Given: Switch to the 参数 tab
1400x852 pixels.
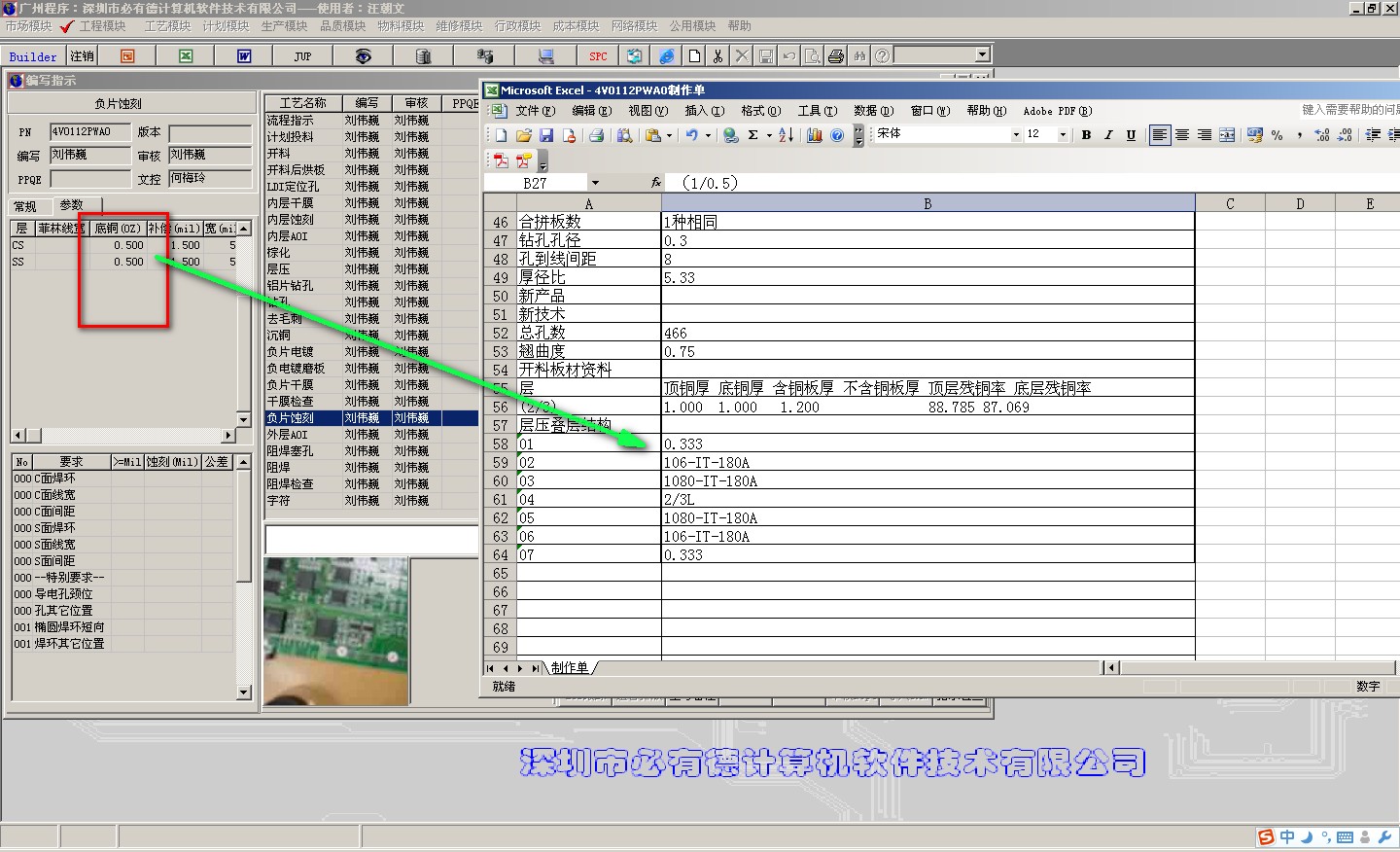Looking at the screenshot, I should pos(71,205).
